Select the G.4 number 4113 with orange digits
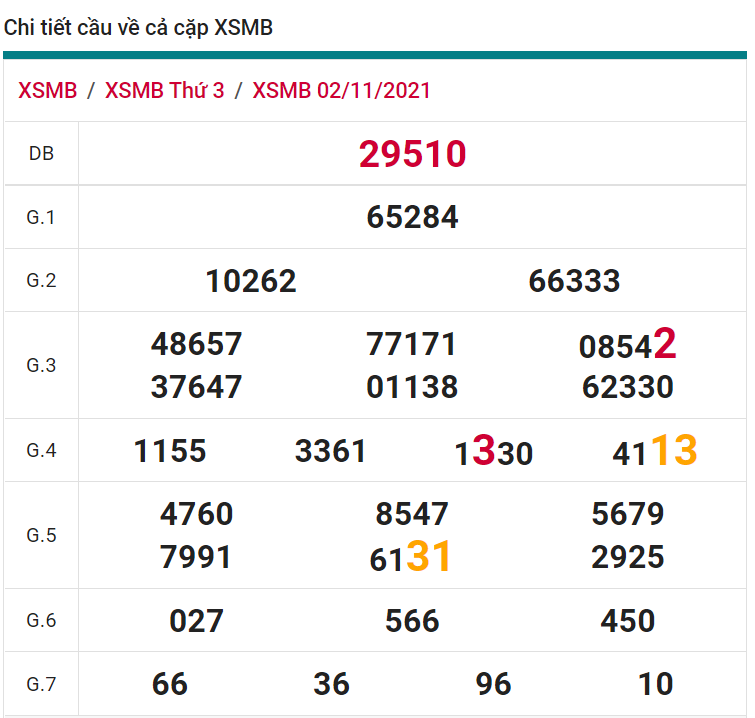This screenshot has width=755, height=718. coord(654,452)
